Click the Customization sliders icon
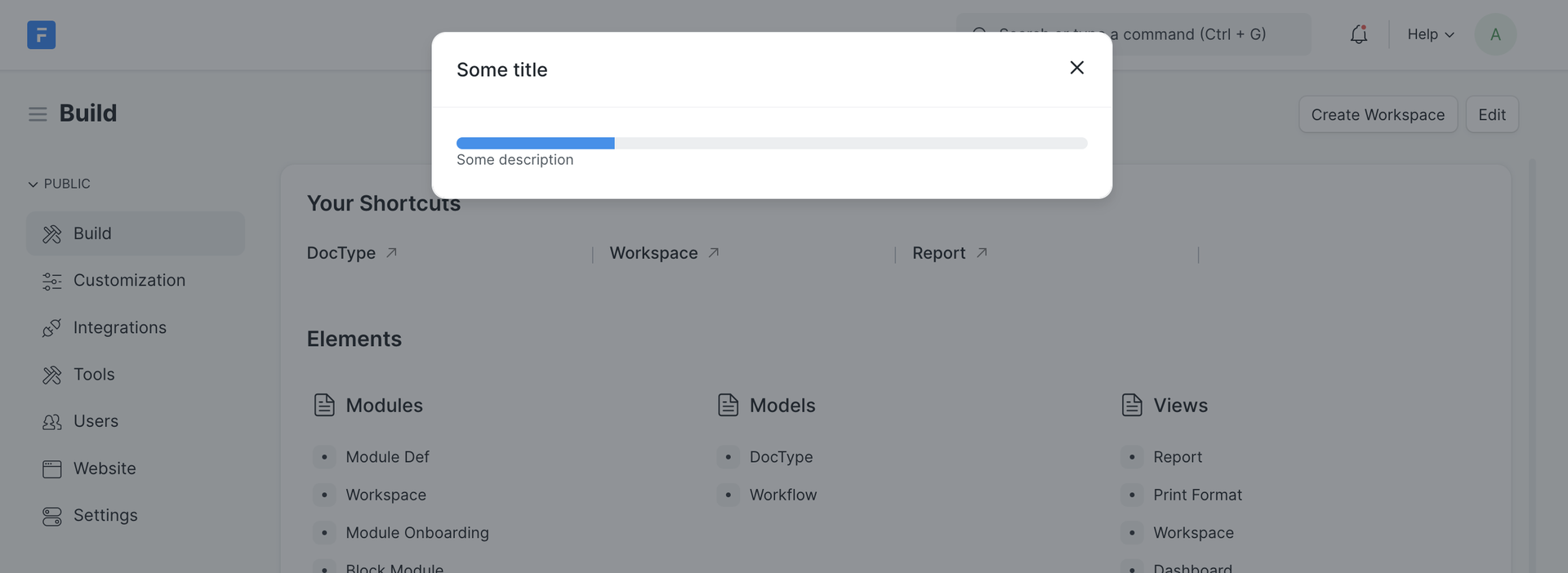The height and width of the screenshot is (573, 1568). 51,280
